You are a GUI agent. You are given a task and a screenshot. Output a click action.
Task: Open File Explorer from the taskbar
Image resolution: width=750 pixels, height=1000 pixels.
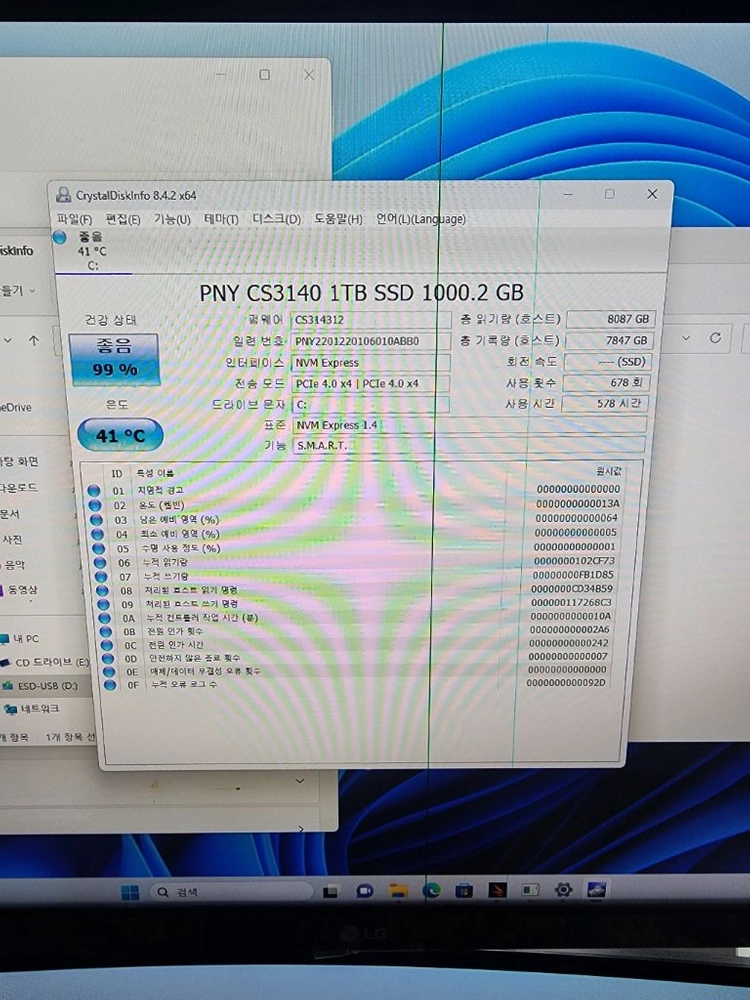[x=399, y=891]
